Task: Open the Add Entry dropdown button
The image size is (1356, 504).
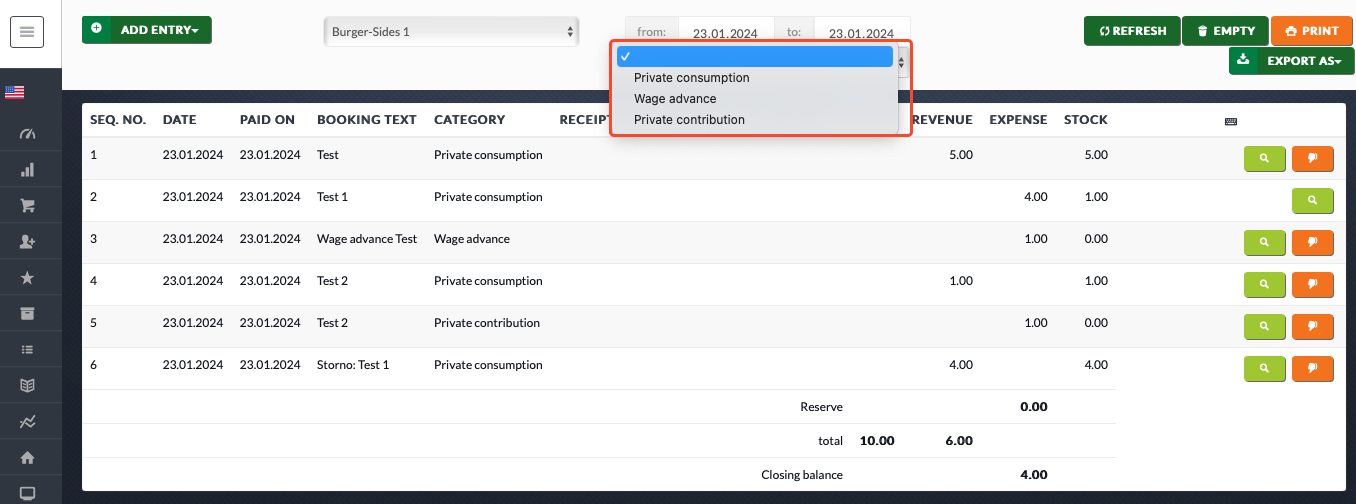Action: [x=147, y=30]
